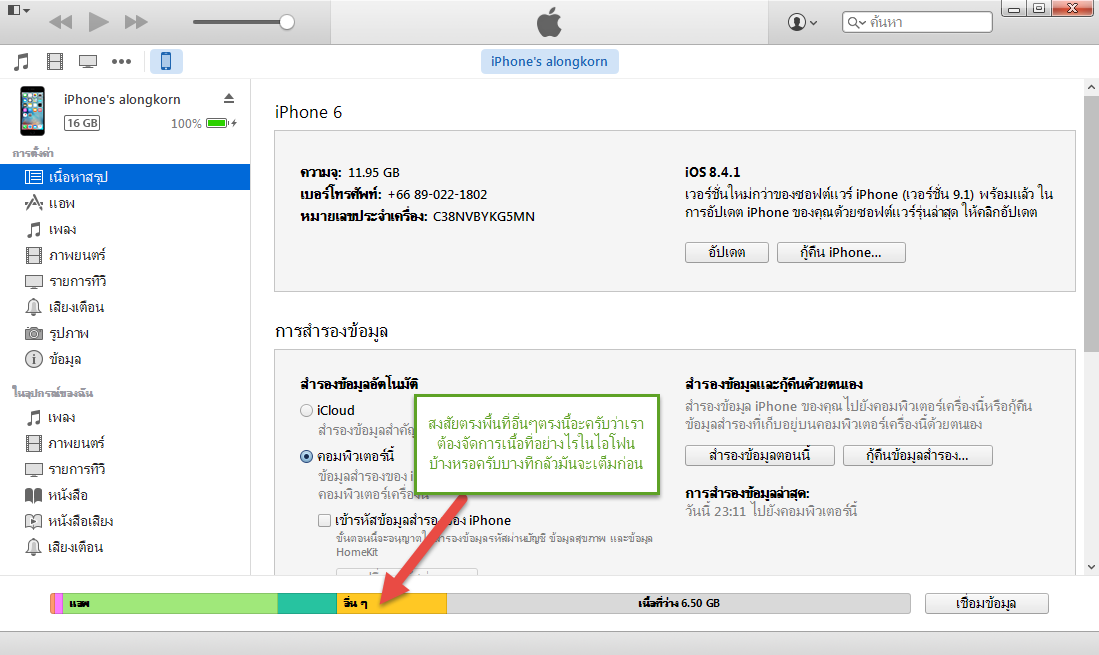
Task: Click the search field ค้นหา
Action: pos(917,22)
